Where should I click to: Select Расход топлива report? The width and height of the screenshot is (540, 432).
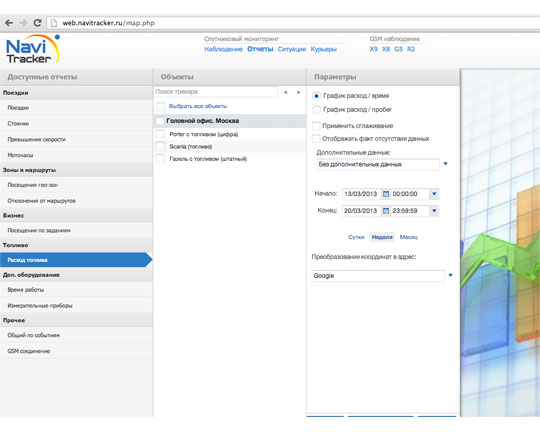coord(76,260)
